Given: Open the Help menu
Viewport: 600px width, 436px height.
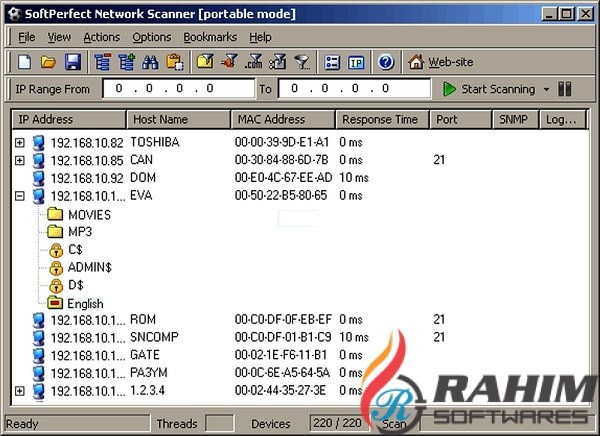Looking at the screenshot, I should (x=261, y=37).
